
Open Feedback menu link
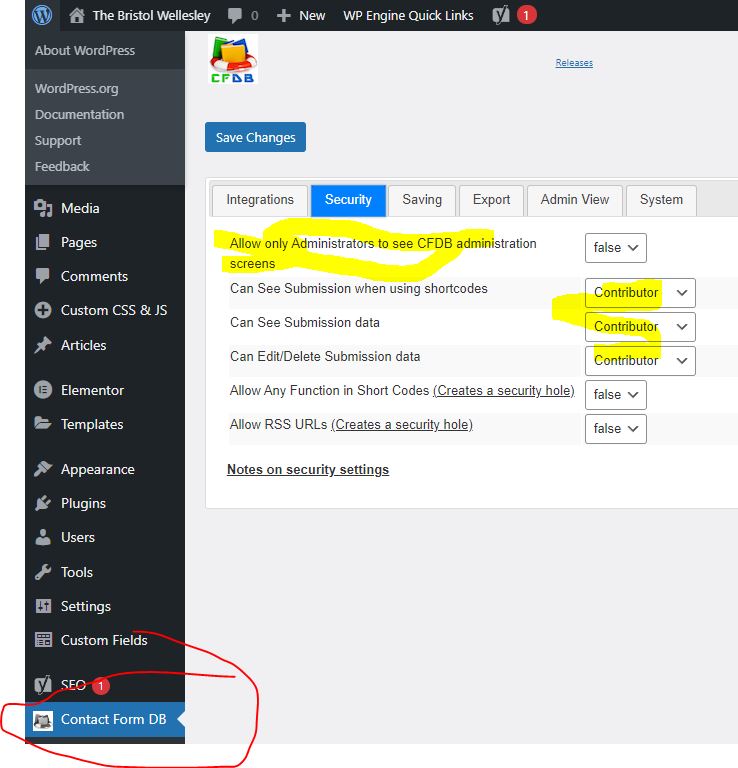tap(62, 167)
